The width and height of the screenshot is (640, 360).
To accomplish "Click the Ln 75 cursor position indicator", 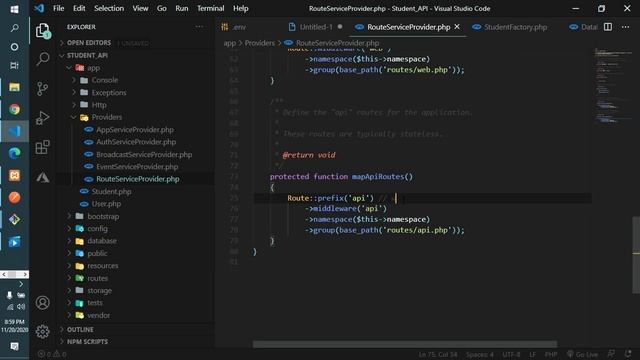I will coord(438,354).
